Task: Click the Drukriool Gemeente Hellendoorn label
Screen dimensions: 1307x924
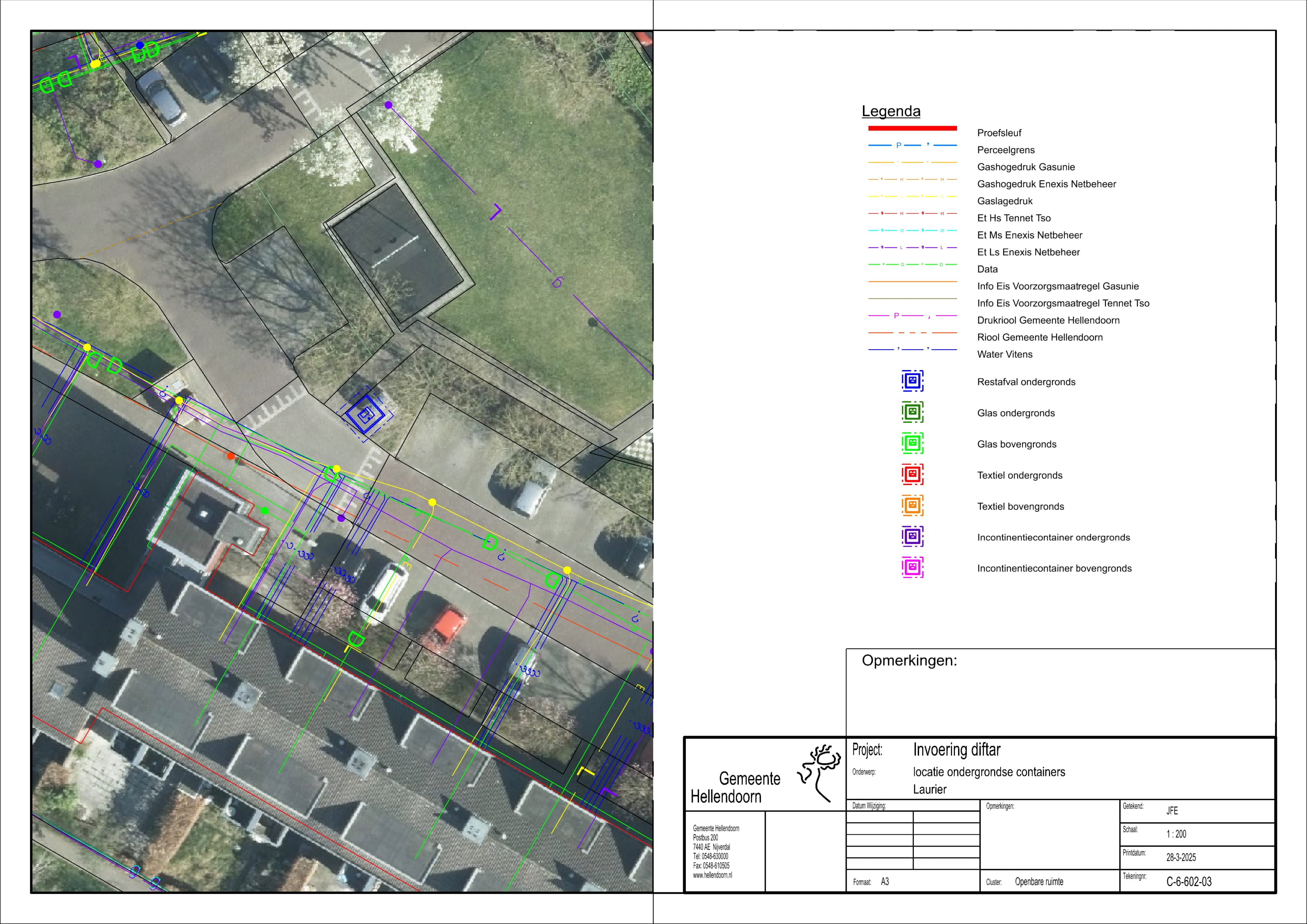Action: tap(1048, 320)
